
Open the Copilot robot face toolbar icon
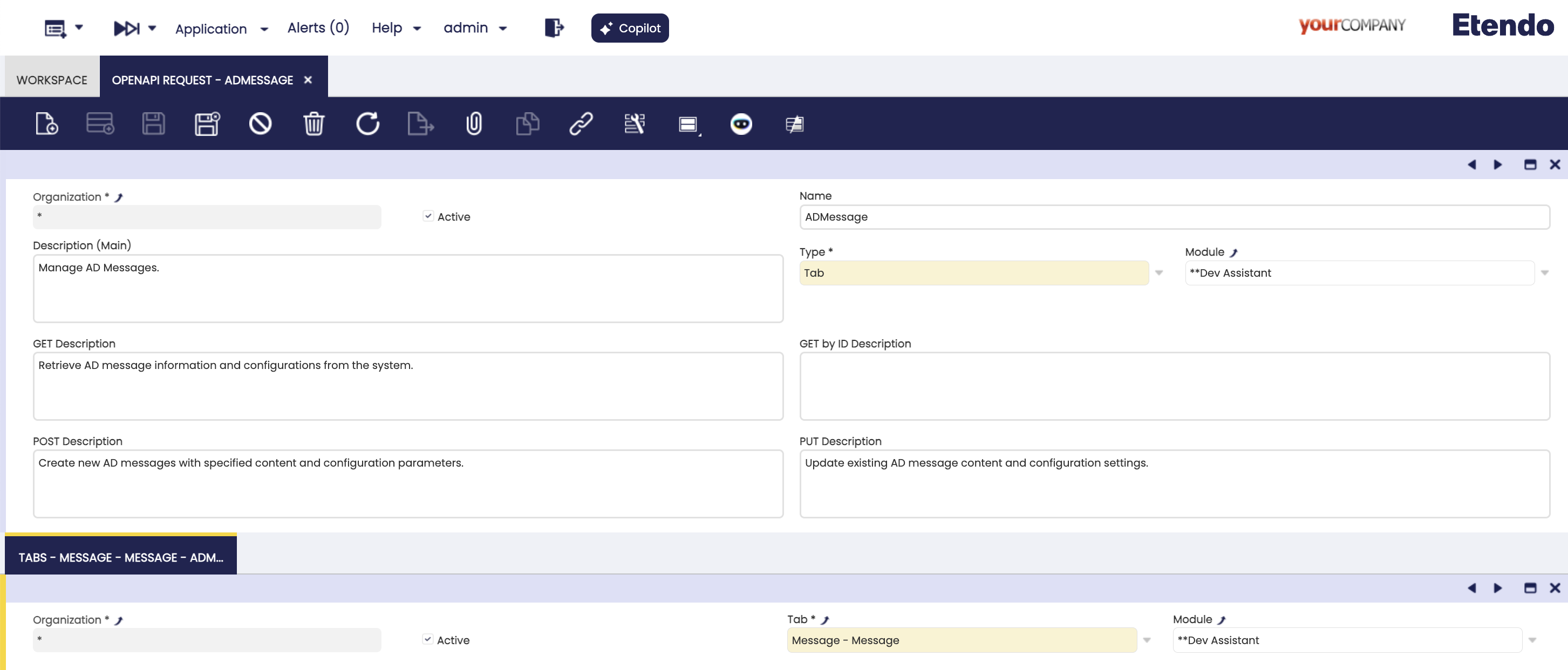[x=741, y=124]
